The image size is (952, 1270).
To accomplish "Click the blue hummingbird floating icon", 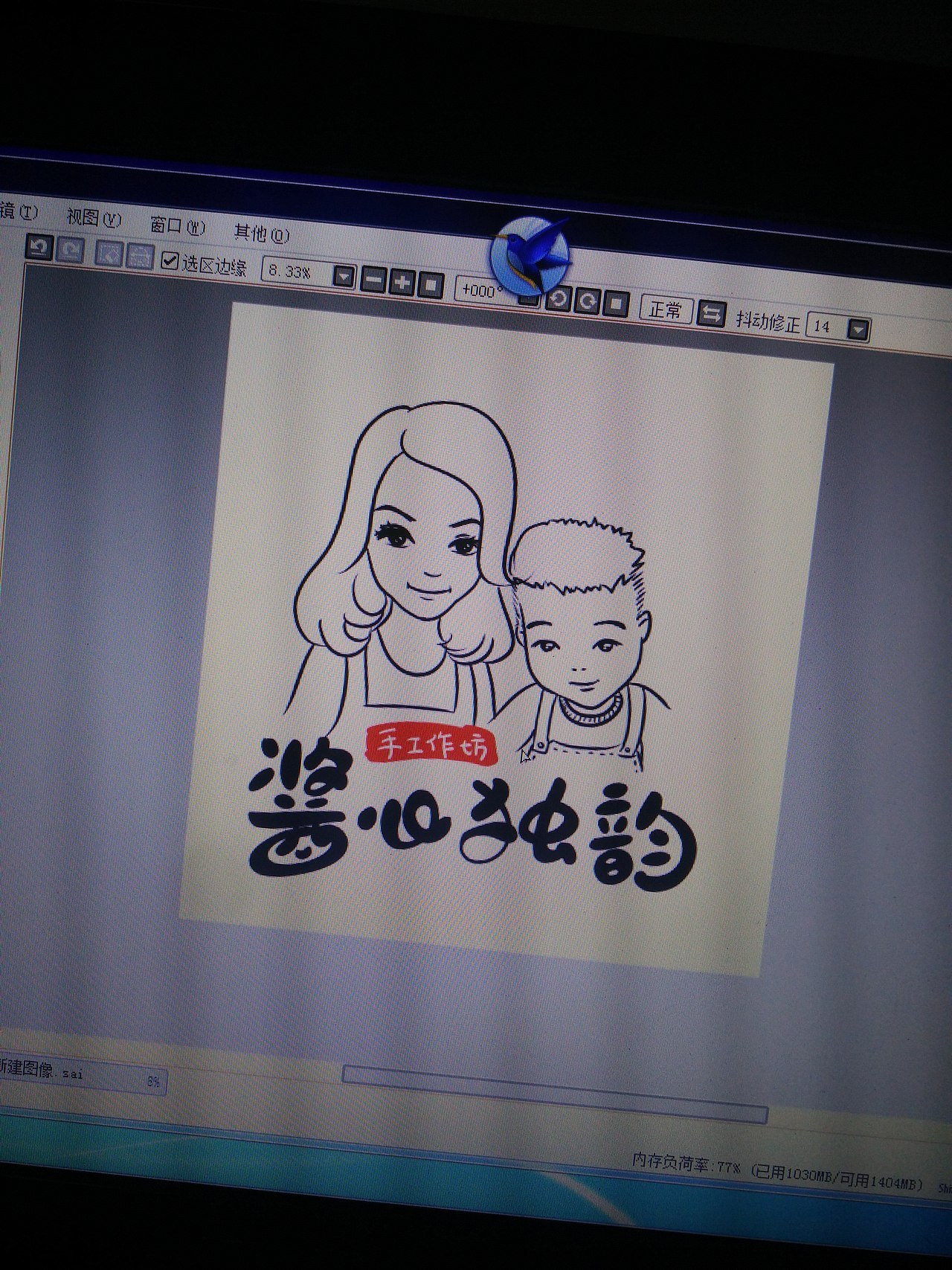I will (x=530, y=255).
